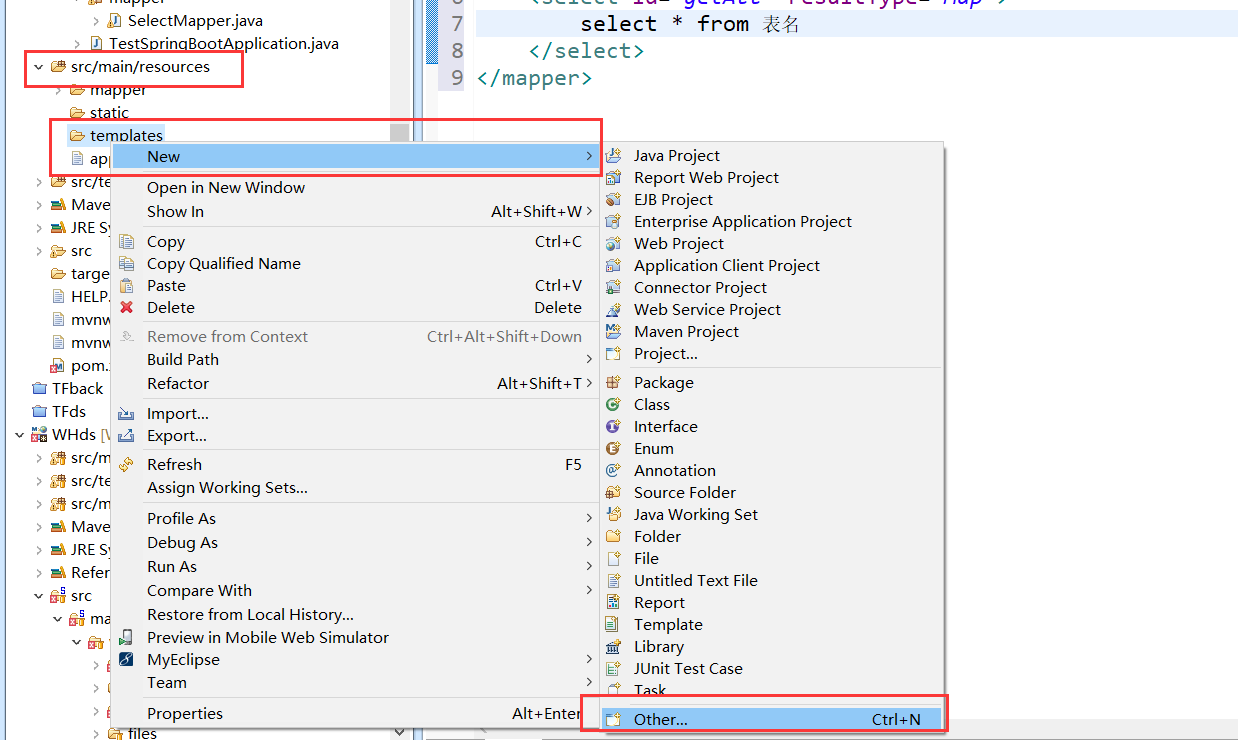
Task: Click the Library icon
Action: pos(614,646)
